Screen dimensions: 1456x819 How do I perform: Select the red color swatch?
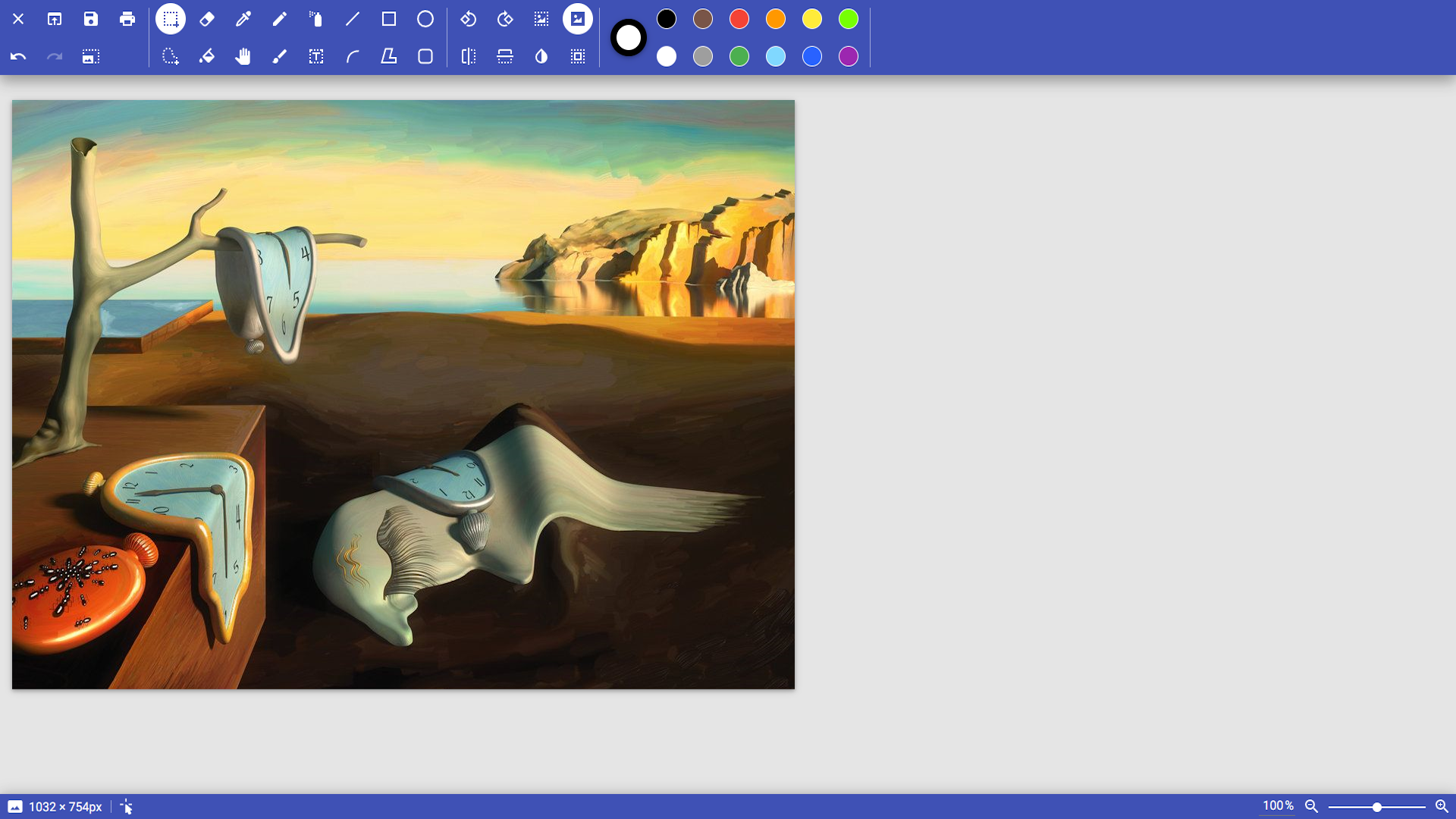(x=739, y=19)
